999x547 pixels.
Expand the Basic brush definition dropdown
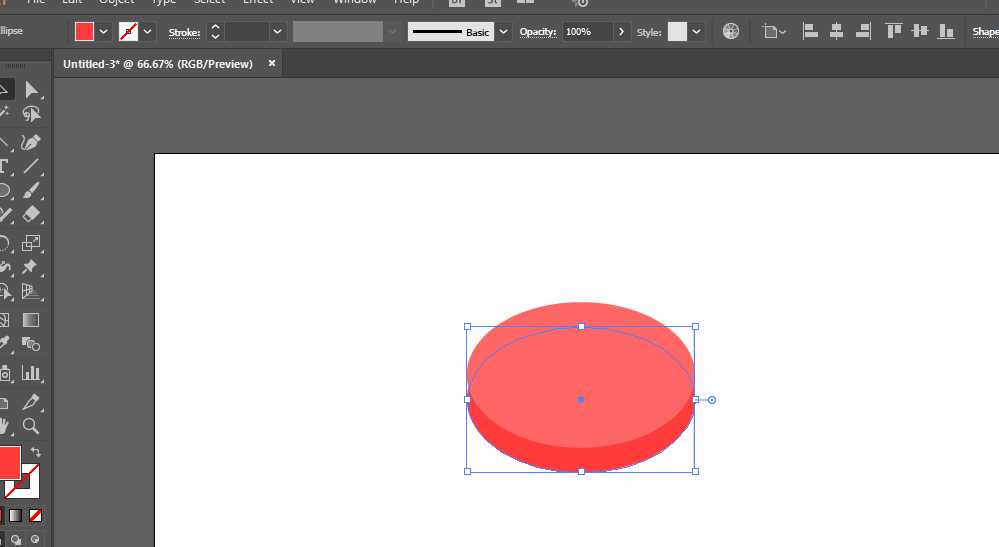(503, 32)
